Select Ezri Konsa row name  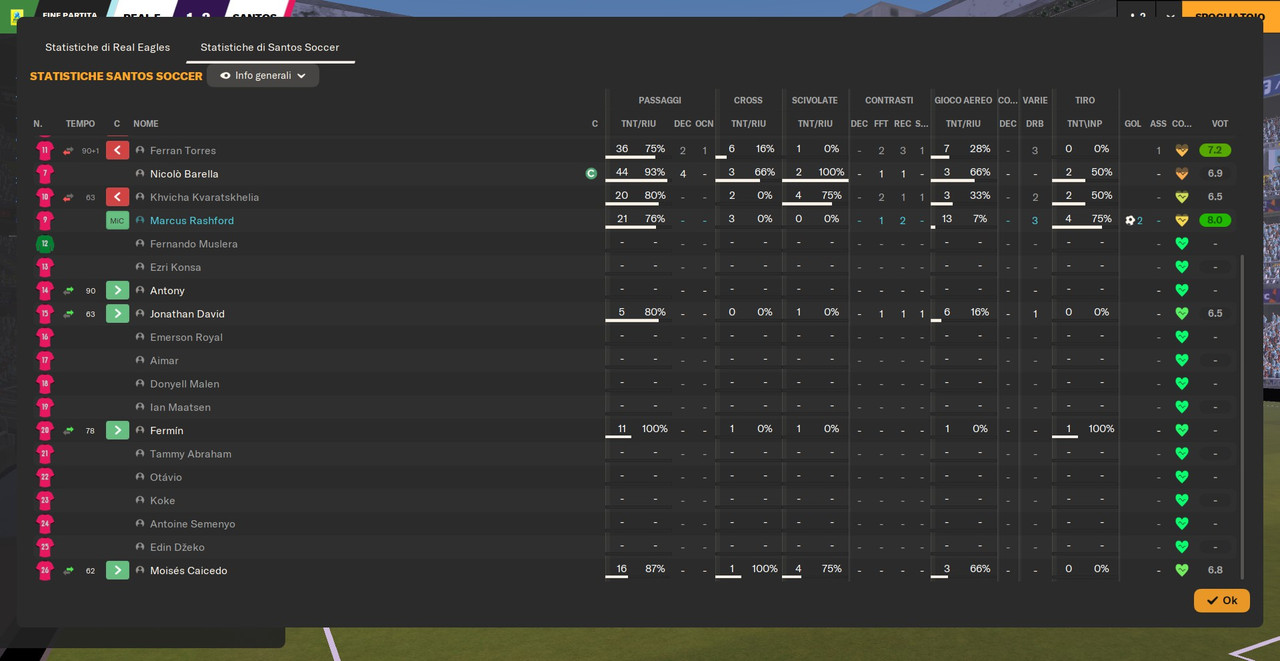click(176, 267)
